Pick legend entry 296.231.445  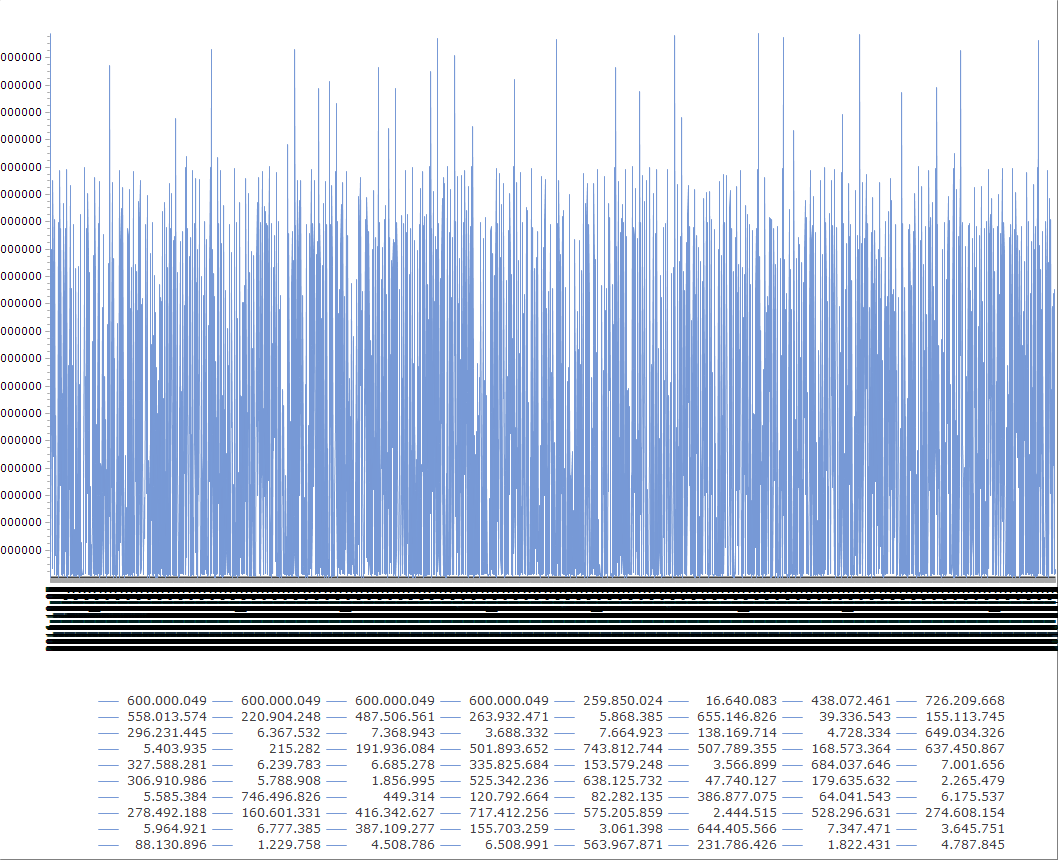coord(167,733)
